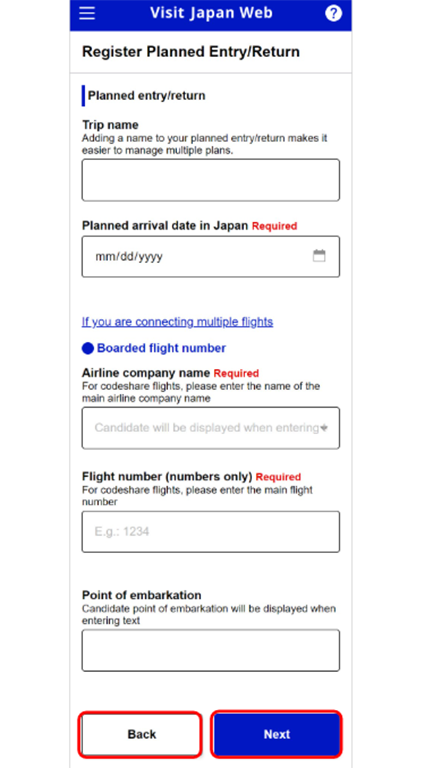This screenshot has height=768, width=433.
Task: Proceed with the blue Next button
Action: pyautogui.click(x=277, y=734)
